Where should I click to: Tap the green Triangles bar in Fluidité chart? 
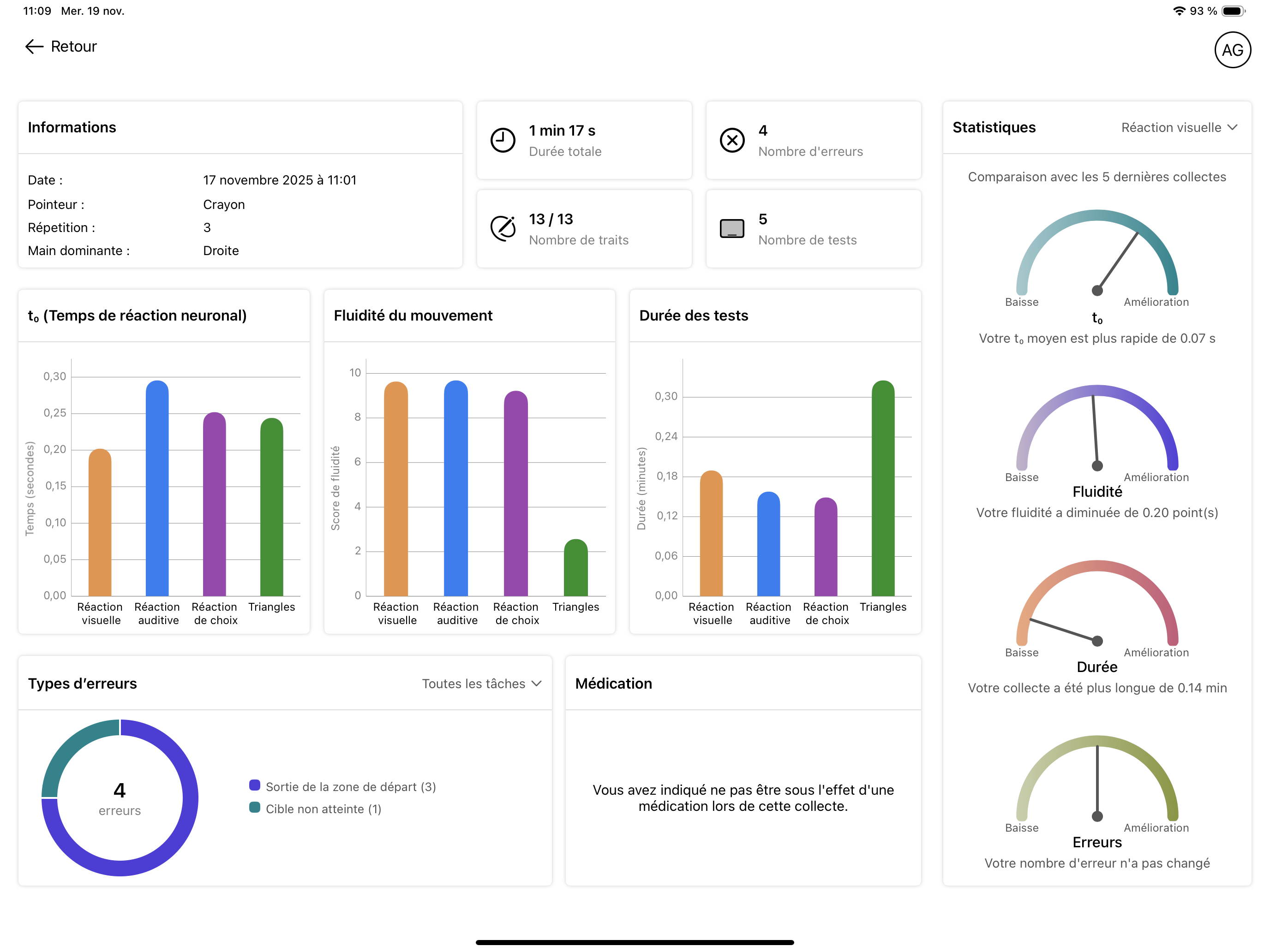[x=576, y=567]
